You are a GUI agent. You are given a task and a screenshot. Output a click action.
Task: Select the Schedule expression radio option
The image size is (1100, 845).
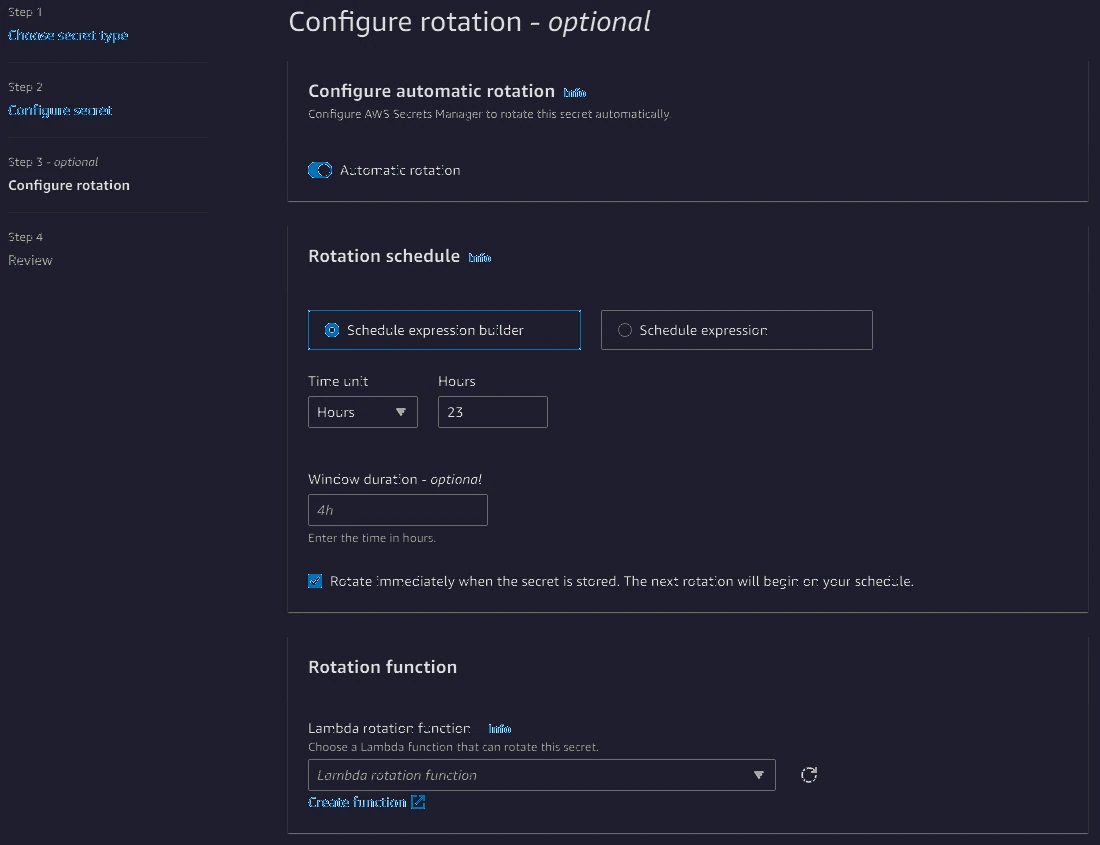pos(737,330)
